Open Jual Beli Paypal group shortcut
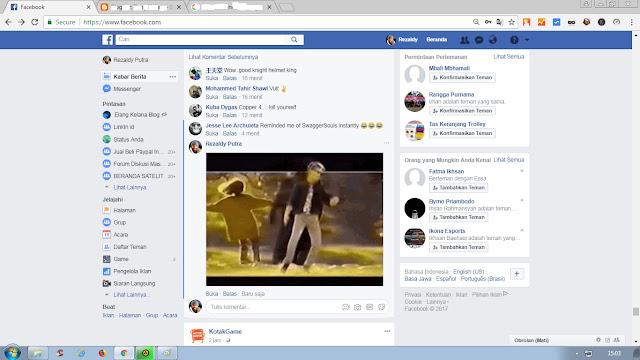Viewport: 640px width, 360px height. coord(139,151)
